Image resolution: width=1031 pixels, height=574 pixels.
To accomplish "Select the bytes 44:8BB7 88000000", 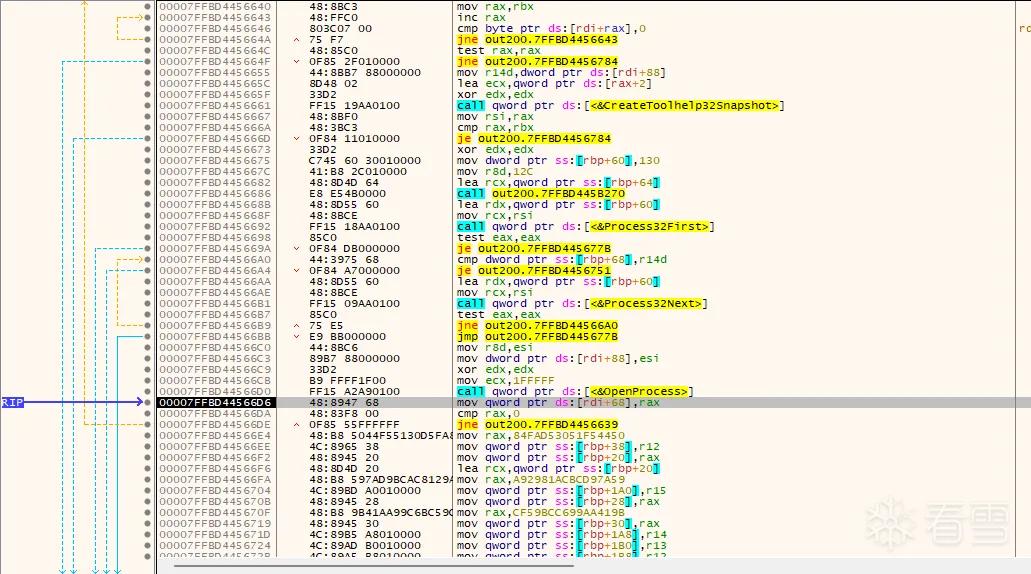I will click(365, 72).
